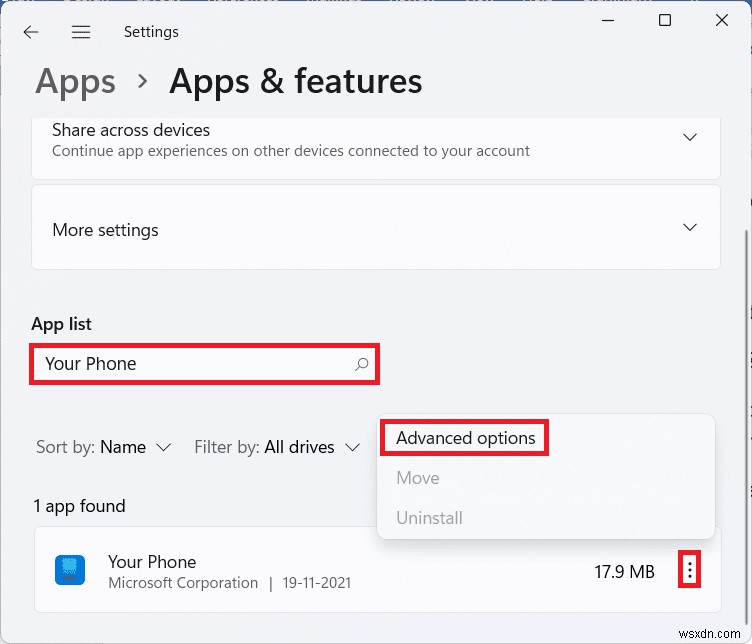
Task: Open the hamburger navigation menu
Action: click(x=81, y=32)
